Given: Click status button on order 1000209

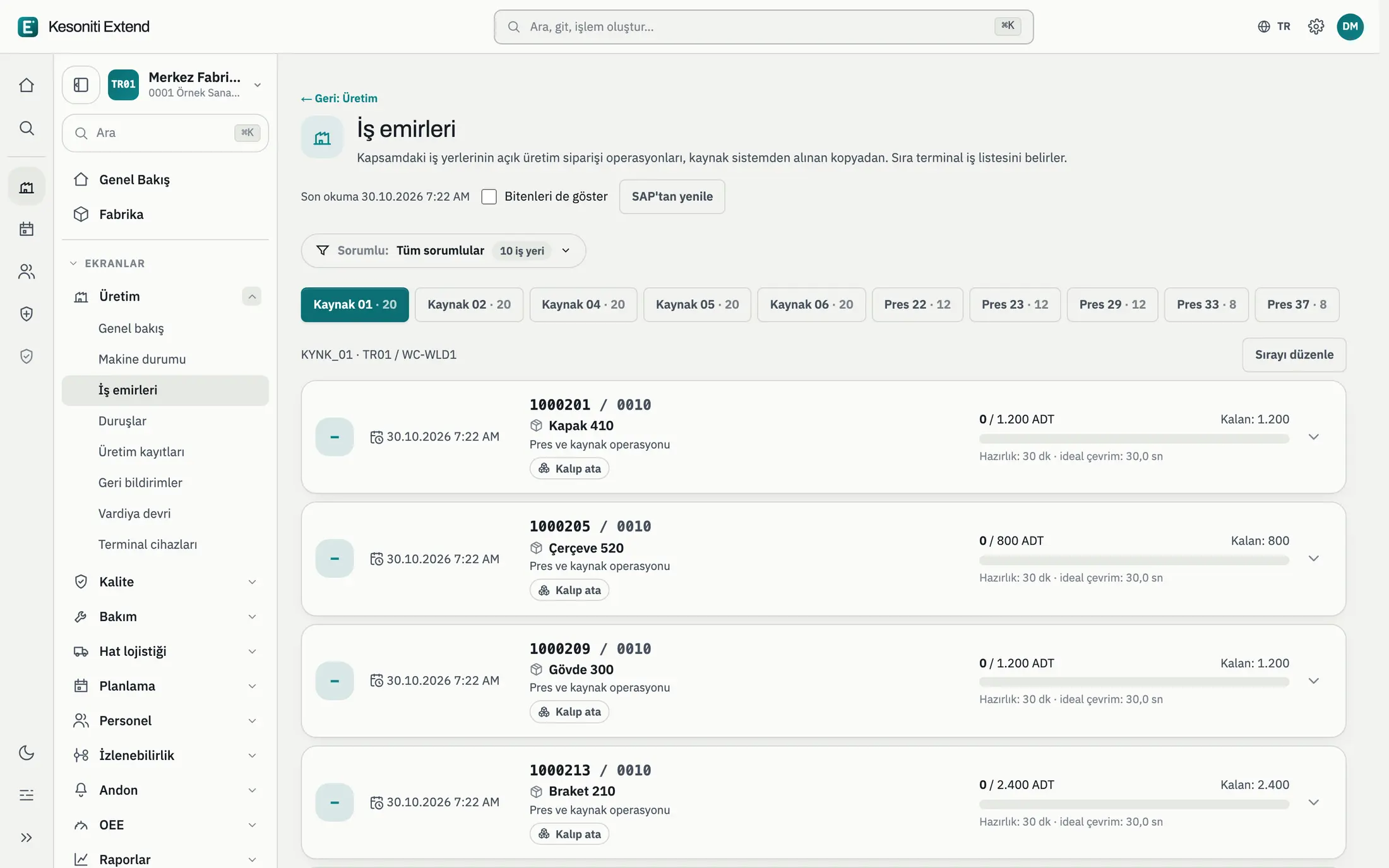Looking at the screenshot, I should pyautogui.click(x=335, y=681).
